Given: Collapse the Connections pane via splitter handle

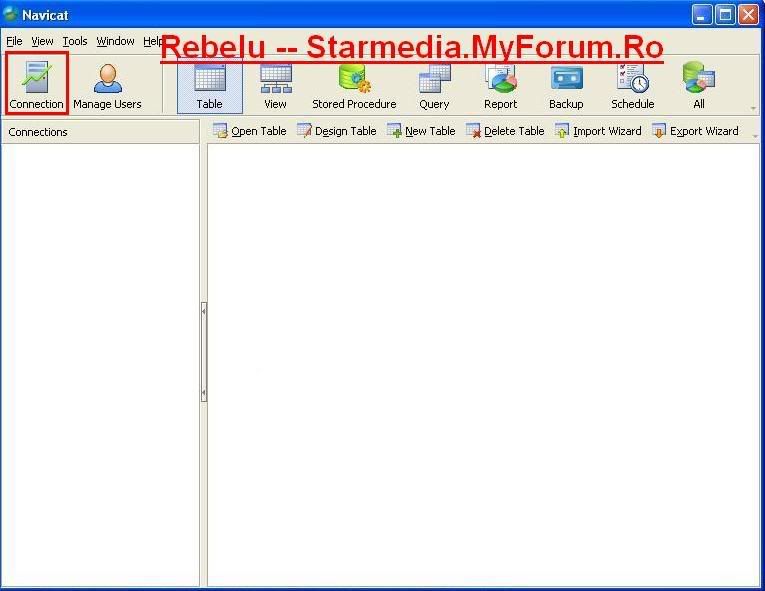Looking at the screenshot, I should [204, 351].
